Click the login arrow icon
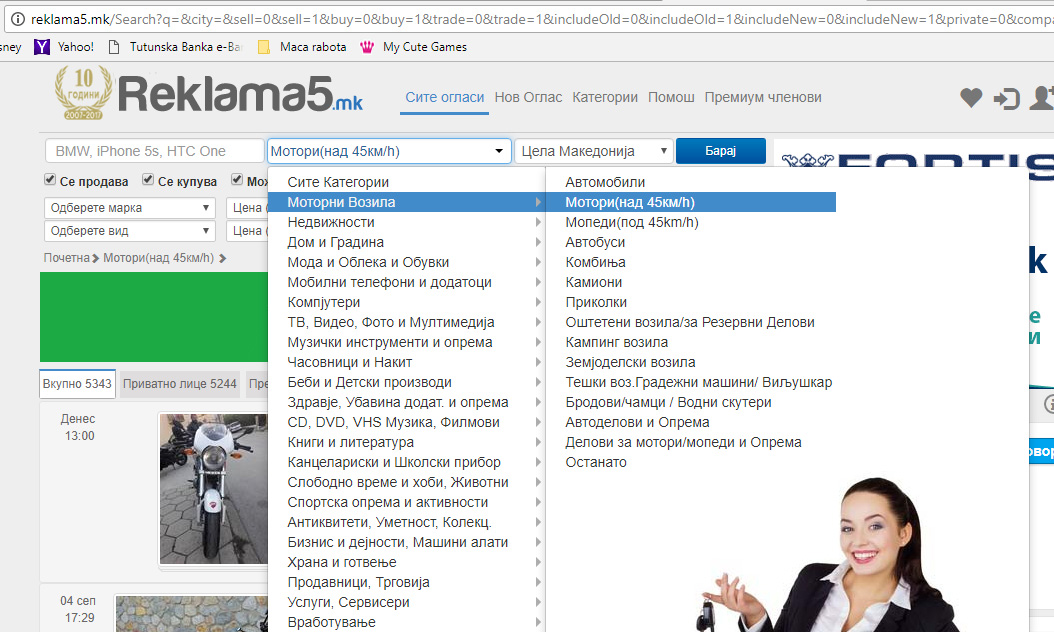The image size is (1054, 632). click(x=1006, y=99)
